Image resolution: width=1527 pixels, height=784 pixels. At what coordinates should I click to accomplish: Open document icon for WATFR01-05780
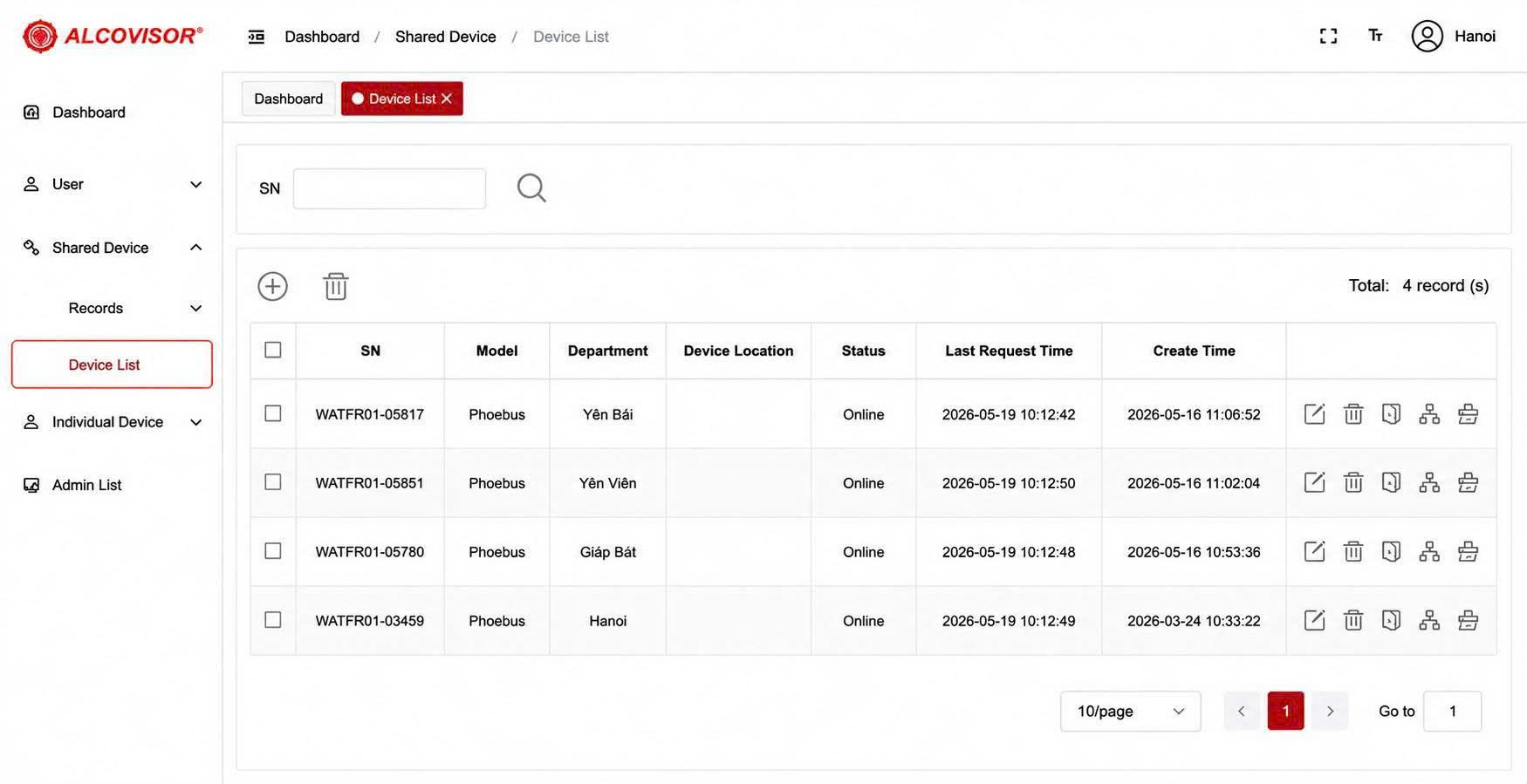click(x=1392, y=551)
